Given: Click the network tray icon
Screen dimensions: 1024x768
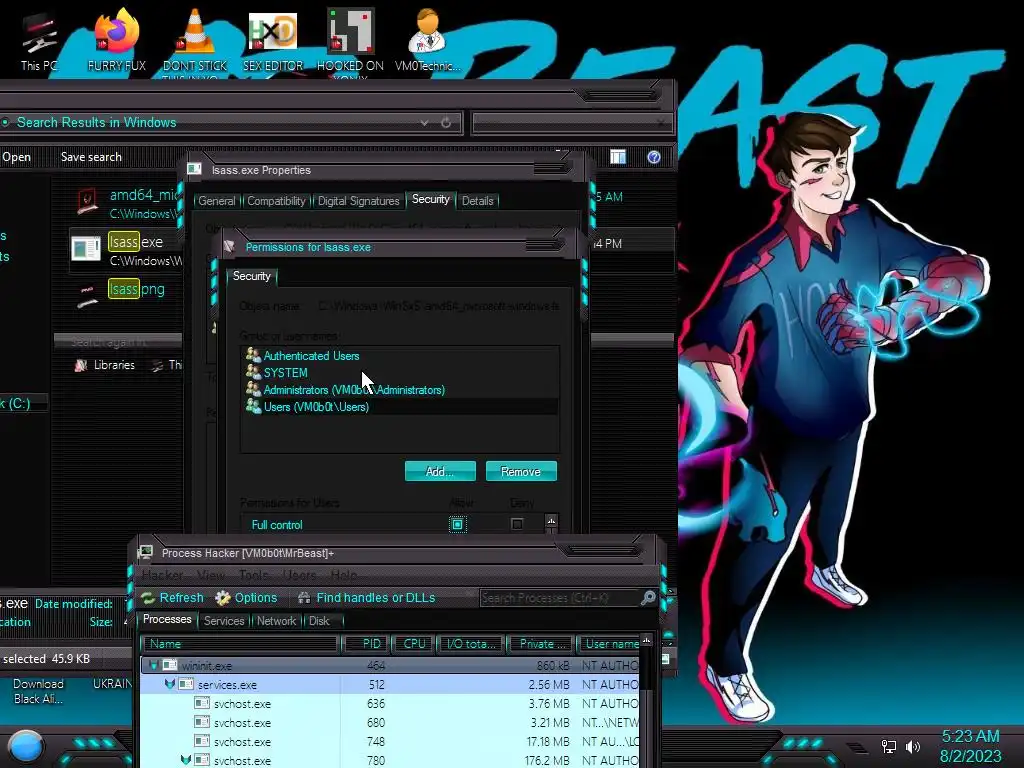Looking at the screenshot, I should 888,746.
